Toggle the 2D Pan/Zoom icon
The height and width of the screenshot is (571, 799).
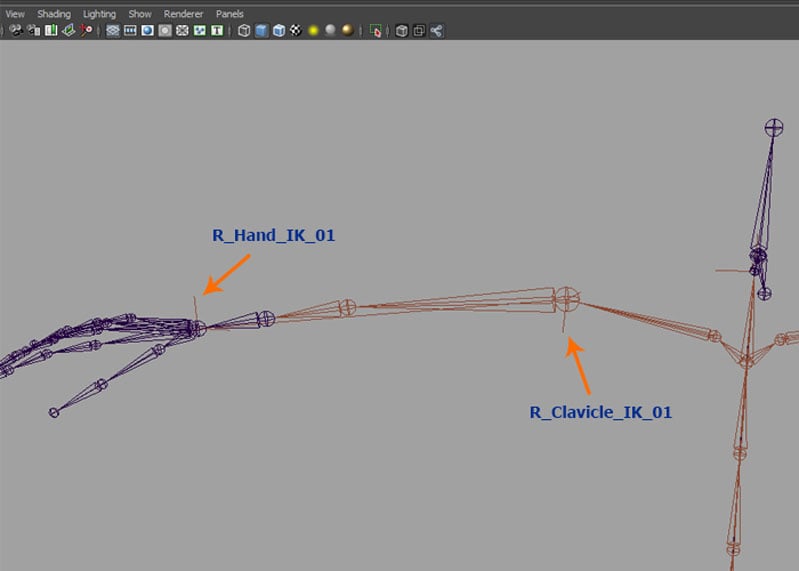[x=86, y=31]
